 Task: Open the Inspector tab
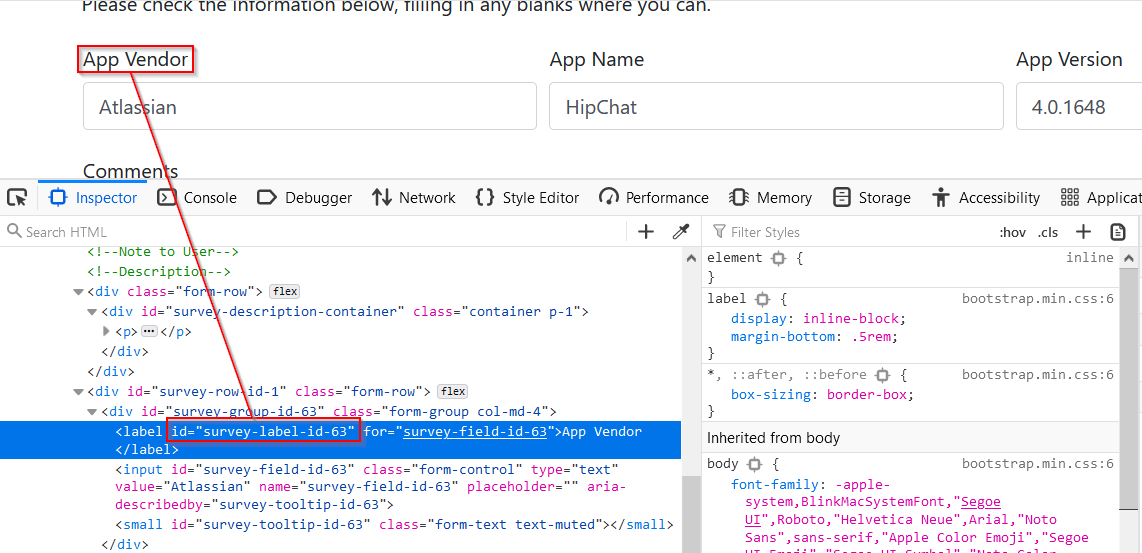tap(92, 197)
